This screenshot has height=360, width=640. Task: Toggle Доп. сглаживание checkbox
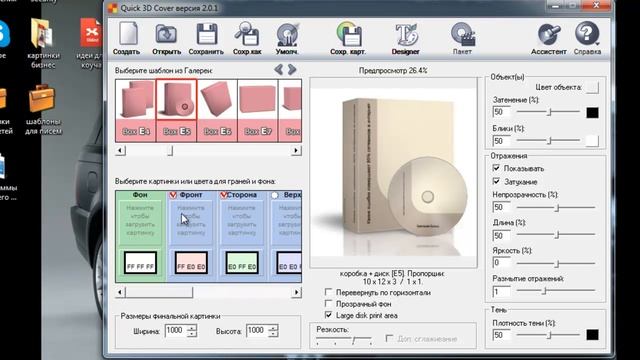tap(389, 338)
